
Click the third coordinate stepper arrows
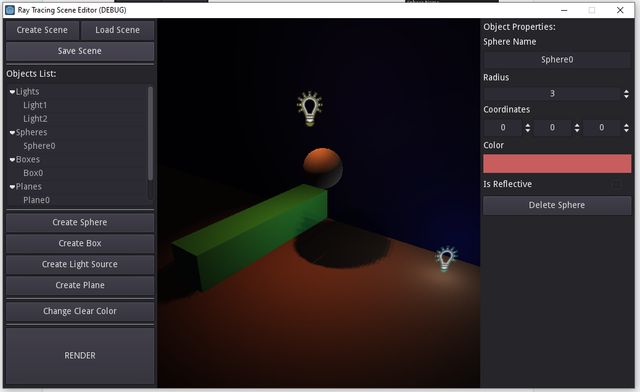pyautogui.click(x=626, y=128)
